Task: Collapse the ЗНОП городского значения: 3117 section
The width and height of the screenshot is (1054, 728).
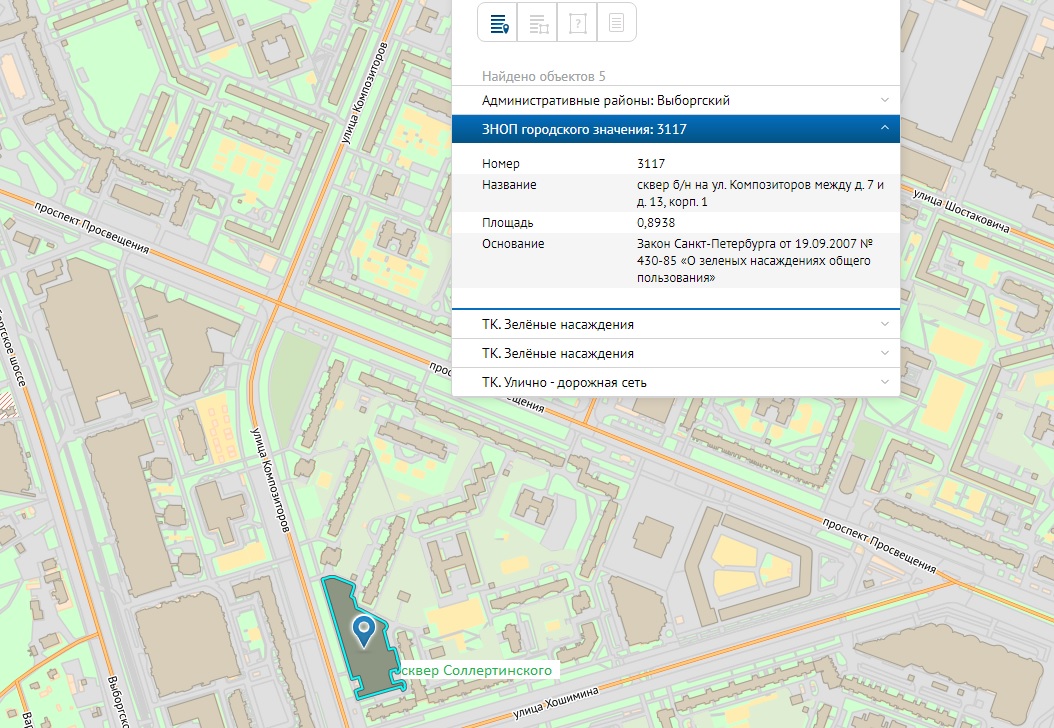Action: [884, 129]
